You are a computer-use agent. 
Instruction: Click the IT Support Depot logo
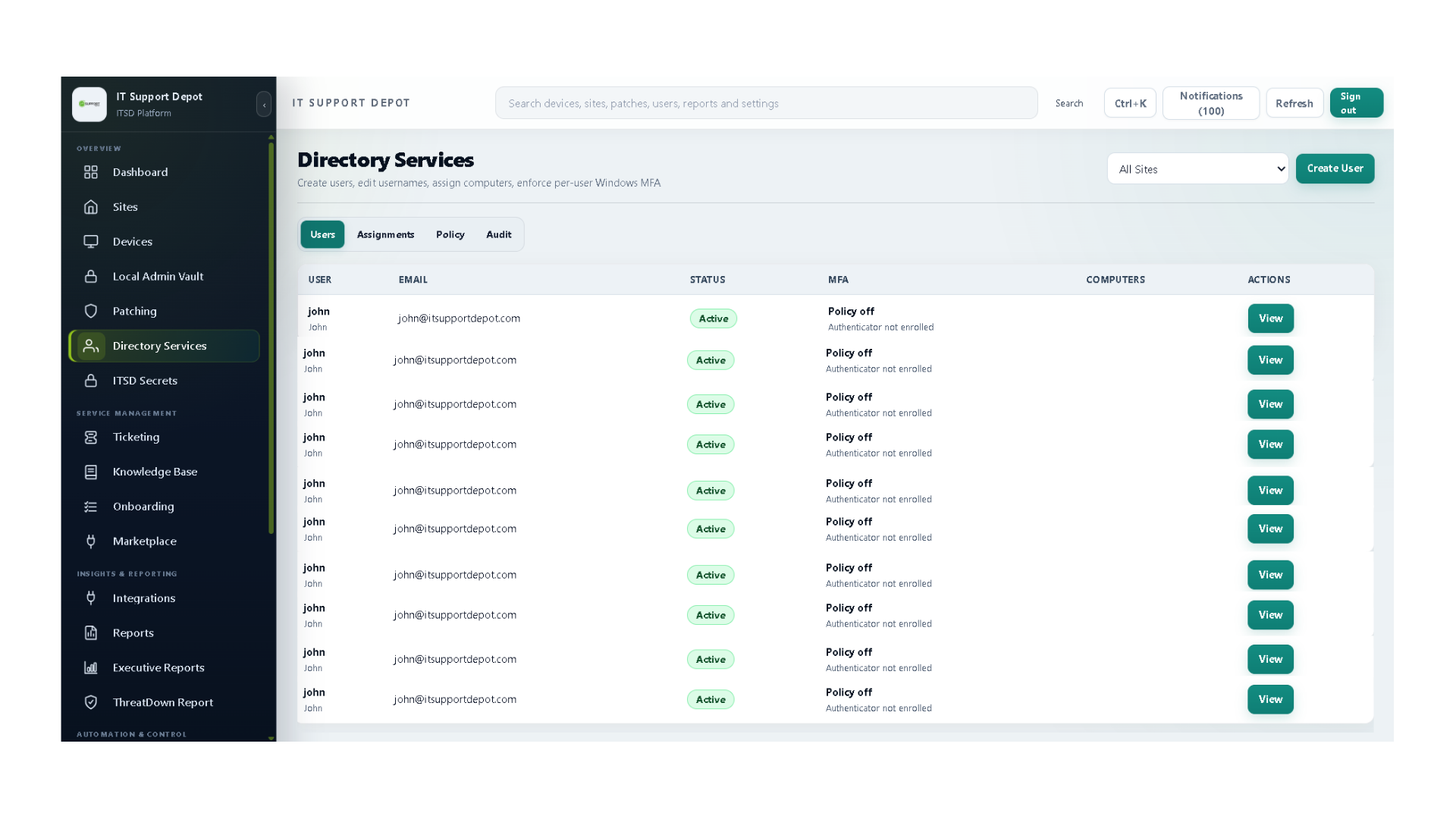[89, 104]
